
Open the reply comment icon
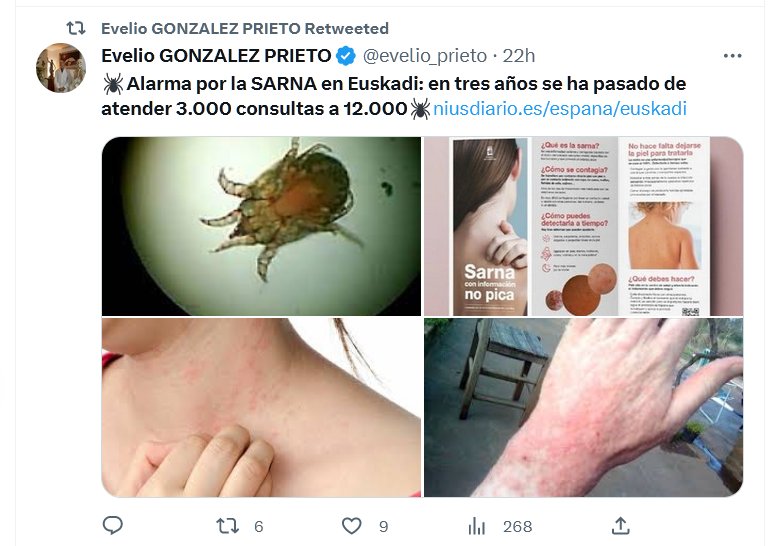coord(113,525)
